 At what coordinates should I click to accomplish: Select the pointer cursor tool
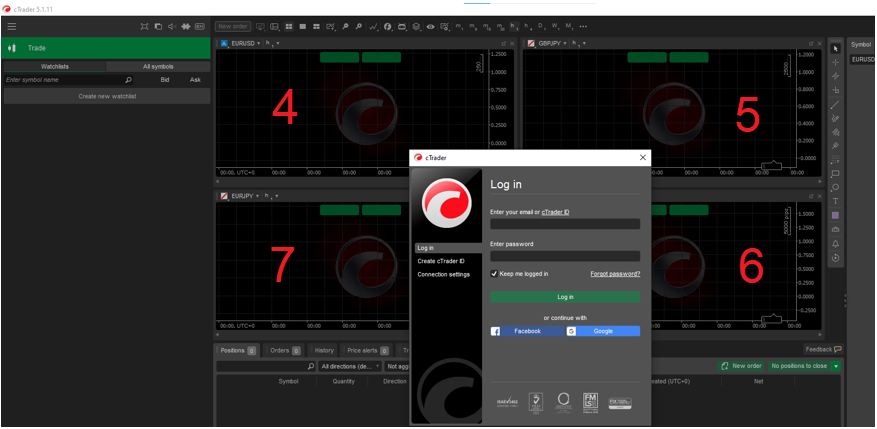(836, 49)
